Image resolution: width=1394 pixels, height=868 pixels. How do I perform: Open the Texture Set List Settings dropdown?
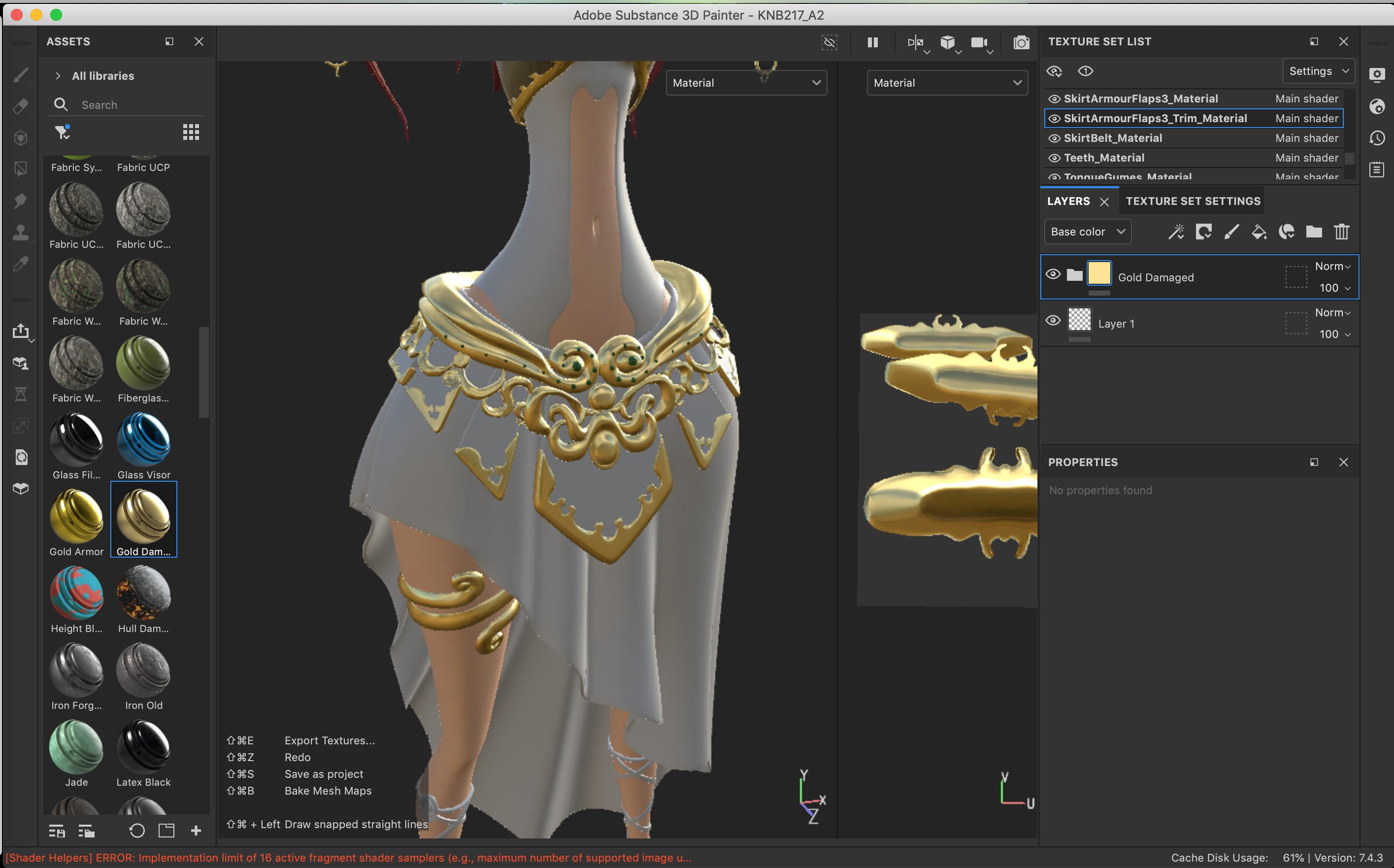tap(1318, 71)
